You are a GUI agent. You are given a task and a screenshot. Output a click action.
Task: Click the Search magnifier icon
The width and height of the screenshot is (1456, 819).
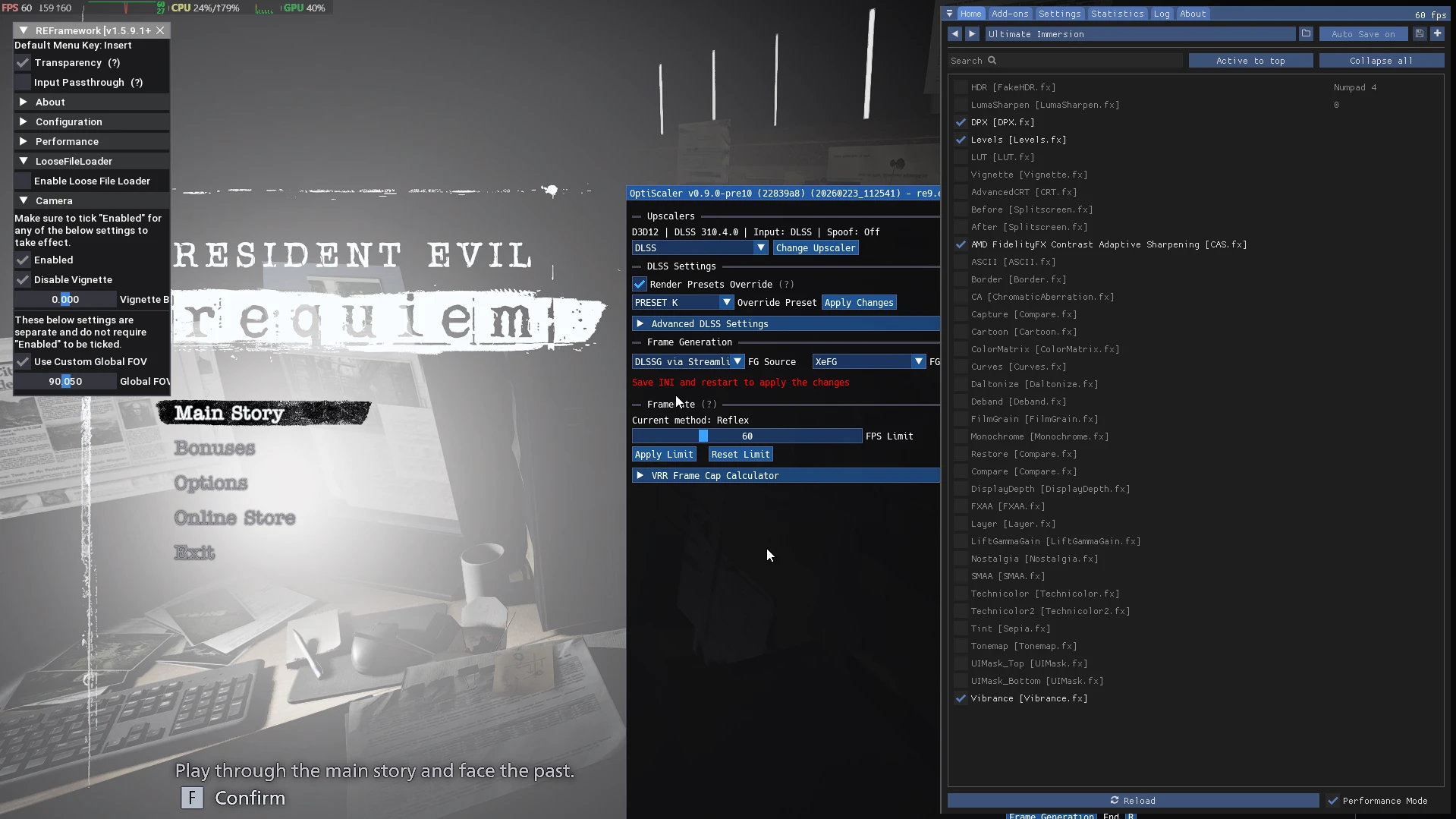click(x=992, y=61)
